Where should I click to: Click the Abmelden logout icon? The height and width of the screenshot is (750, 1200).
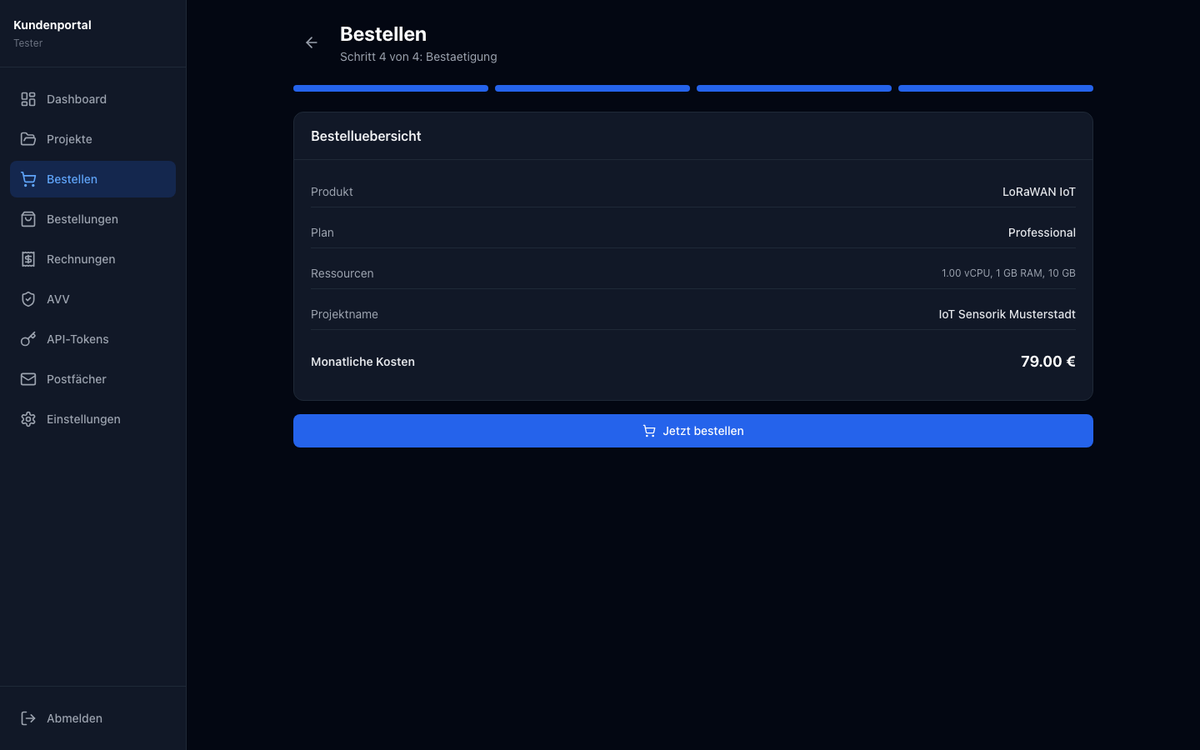(x=28, y=718)
